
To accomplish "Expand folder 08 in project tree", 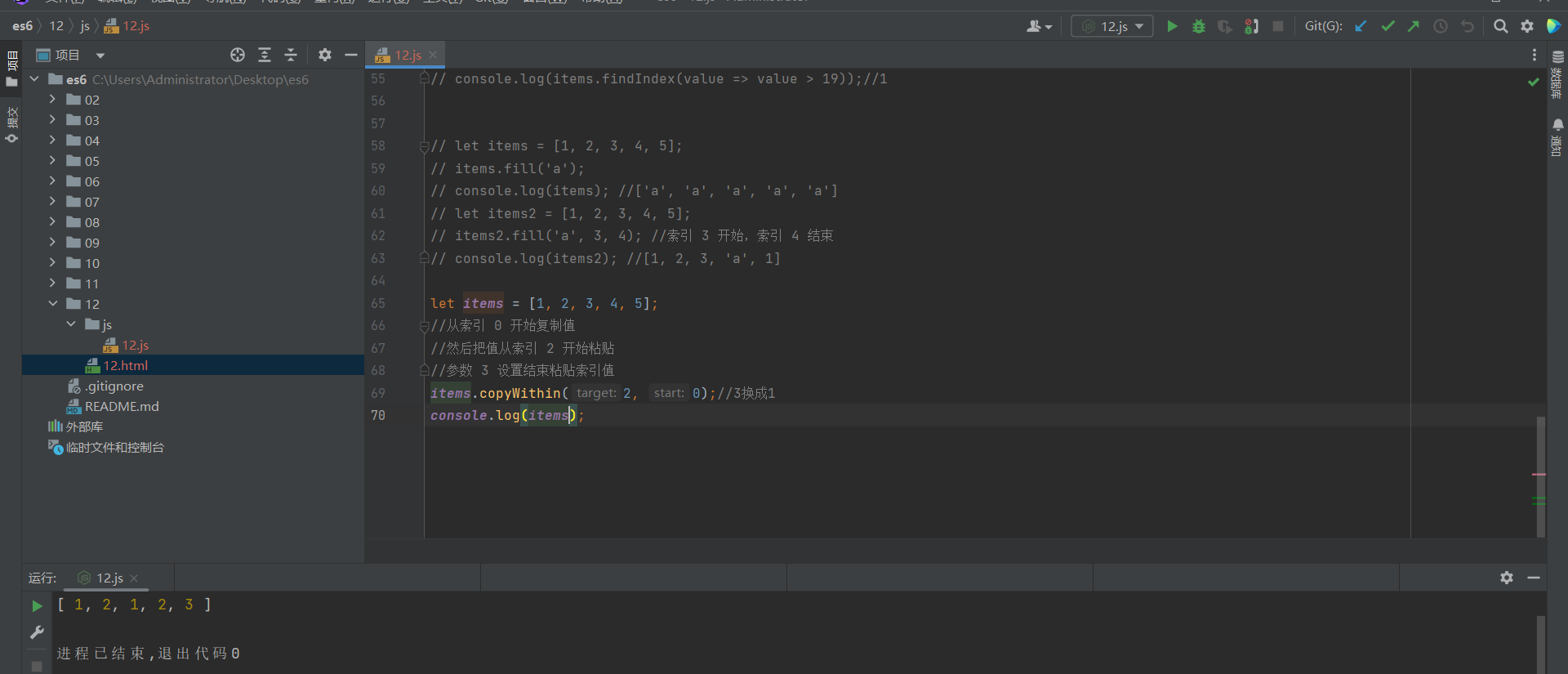I will pos(52,221).
